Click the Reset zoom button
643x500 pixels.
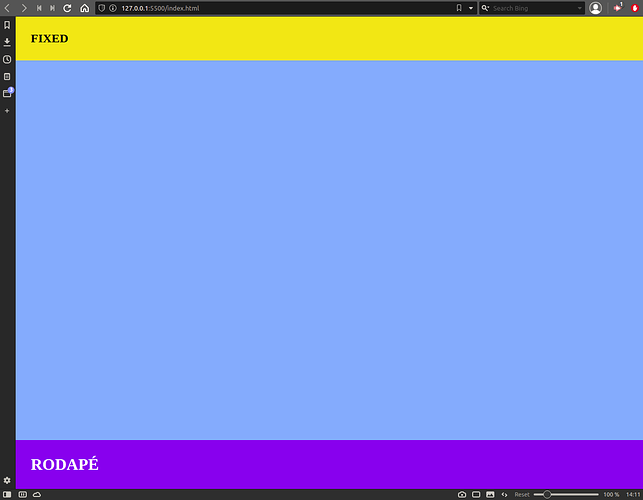(522, 495)
